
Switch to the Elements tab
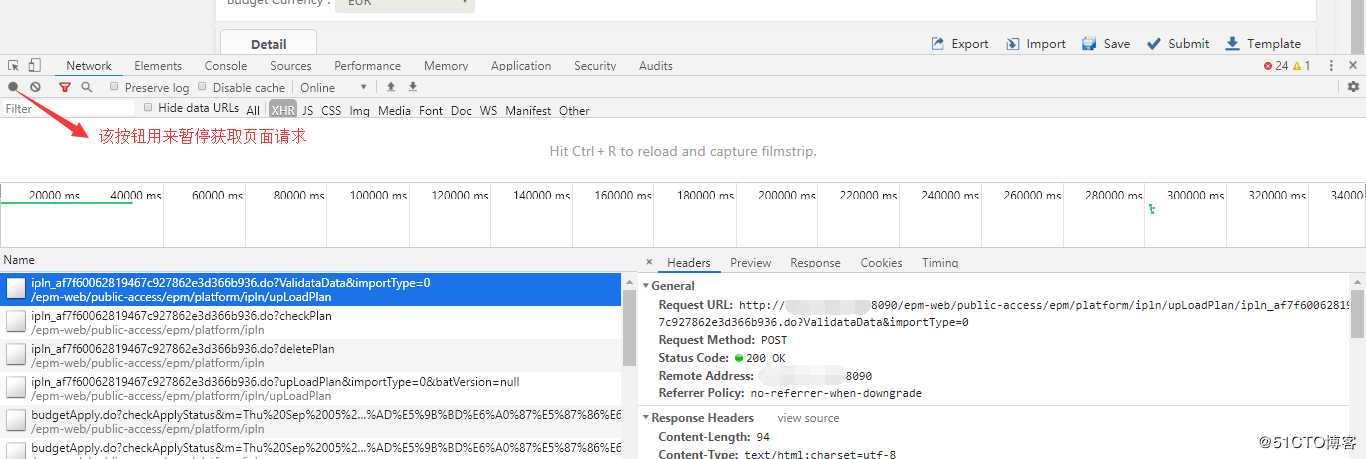158,66
